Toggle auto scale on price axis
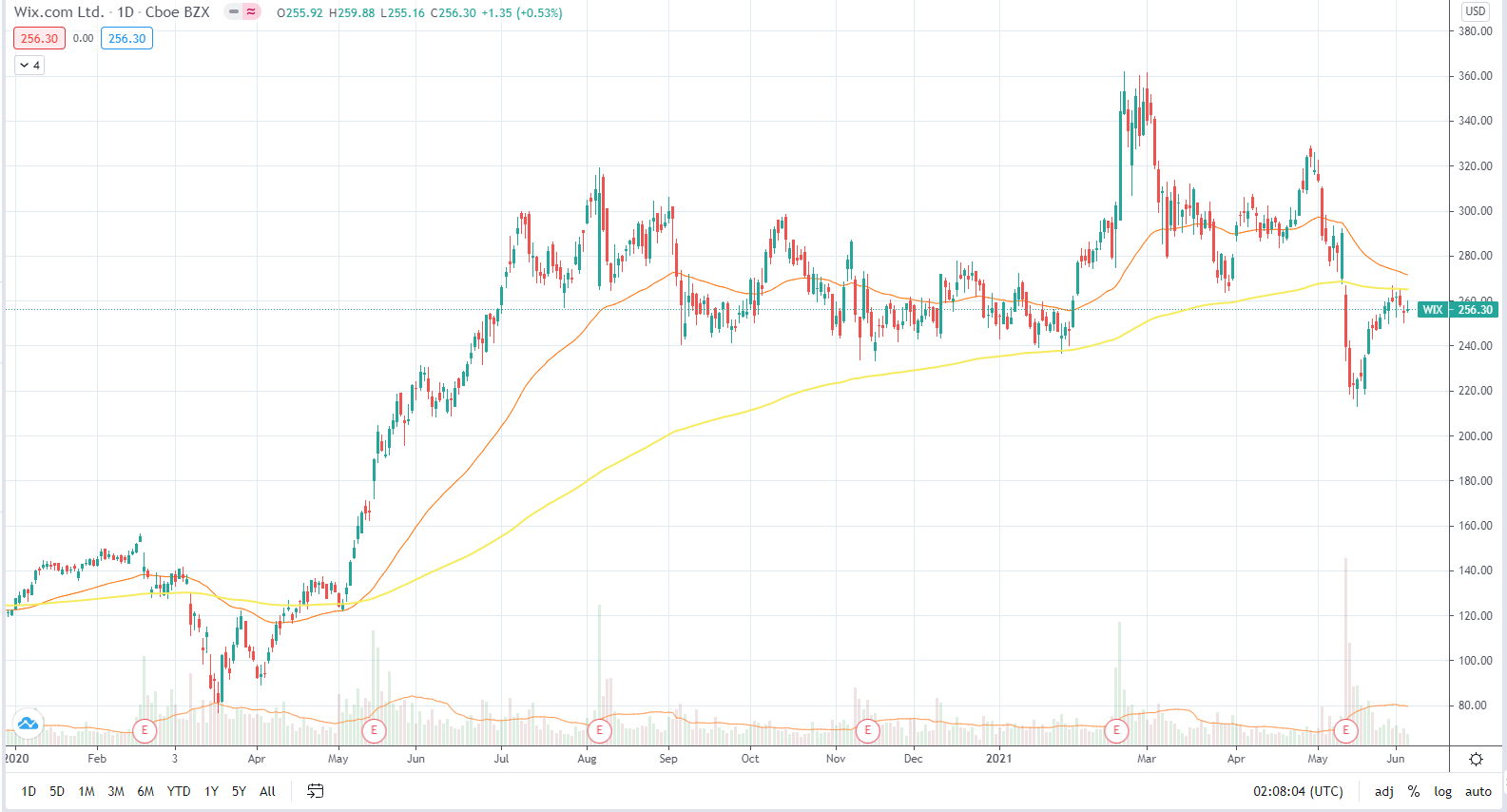This screenshot has height=812, width=1507. coord(1478,791)
